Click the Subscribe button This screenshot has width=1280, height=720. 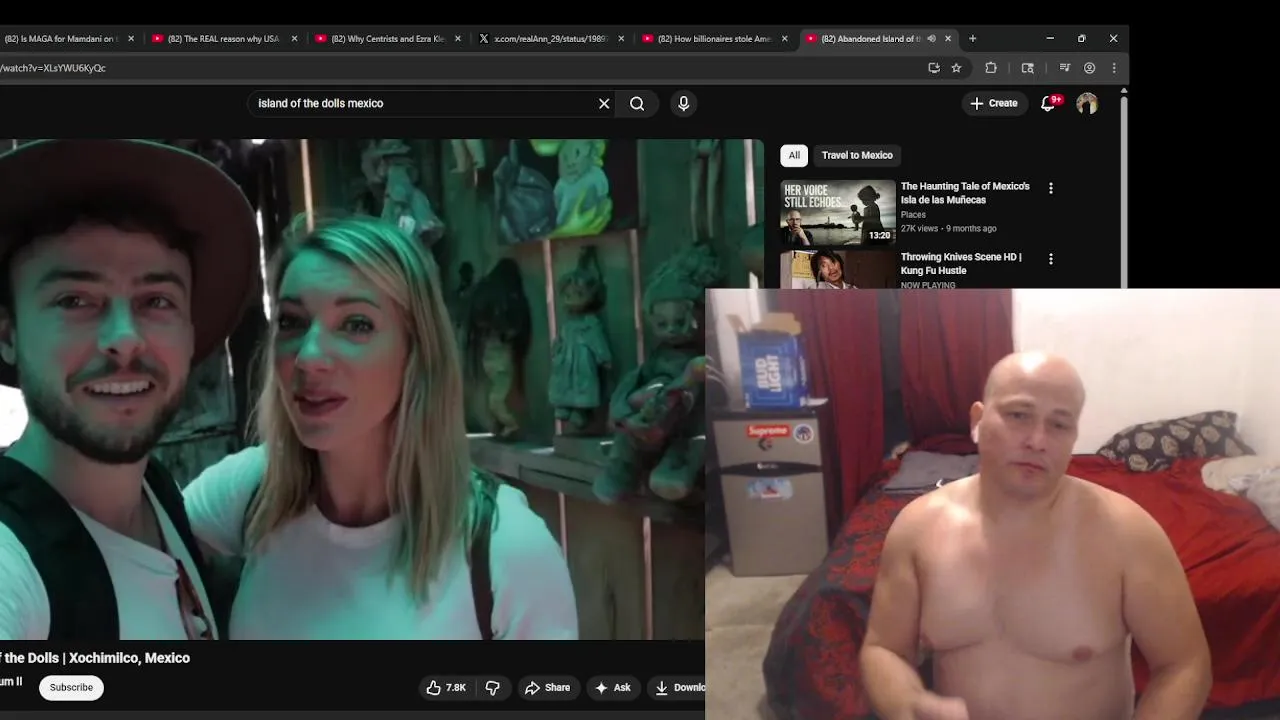(71, 687)
